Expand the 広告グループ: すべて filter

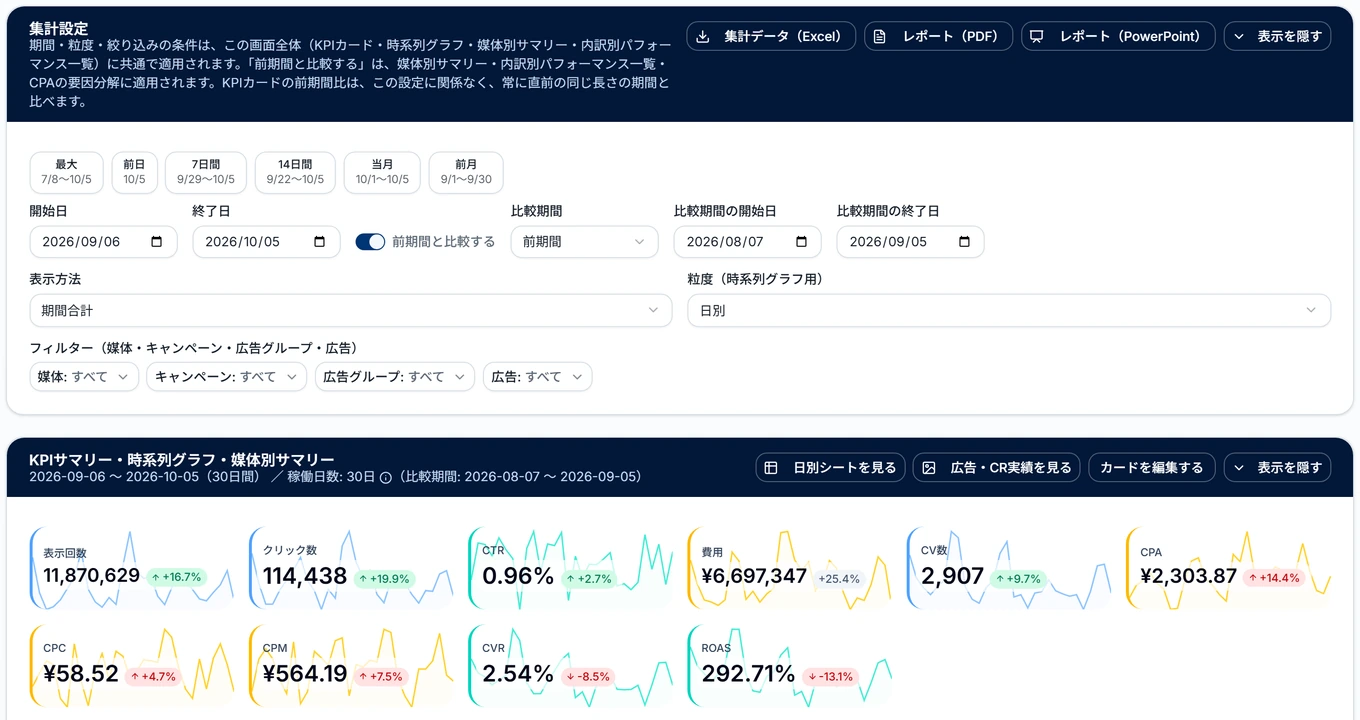(395, 377)
